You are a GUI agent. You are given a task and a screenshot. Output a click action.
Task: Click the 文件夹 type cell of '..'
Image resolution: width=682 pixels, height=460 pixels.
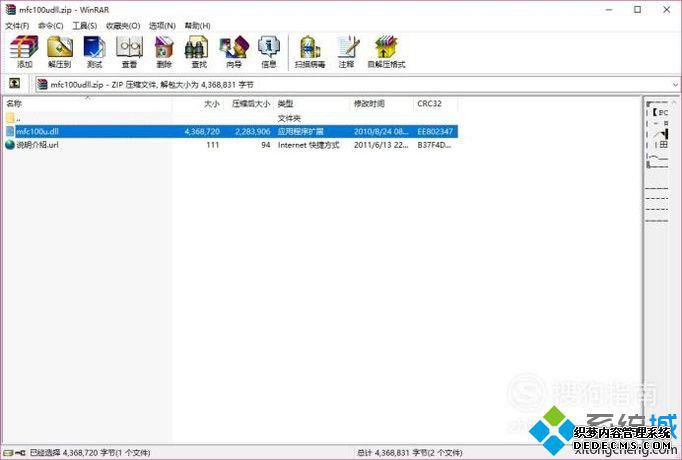[289, 118]
